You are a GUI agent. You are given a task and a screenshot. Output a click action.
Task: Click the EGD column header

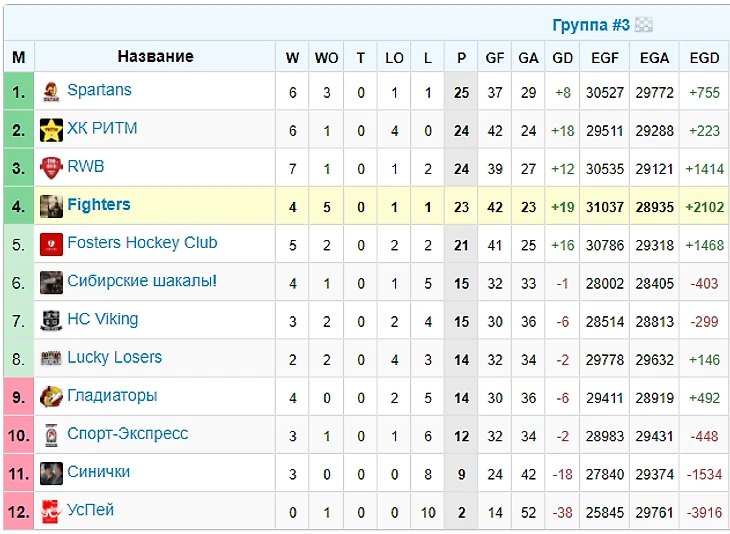coord(704,58)
